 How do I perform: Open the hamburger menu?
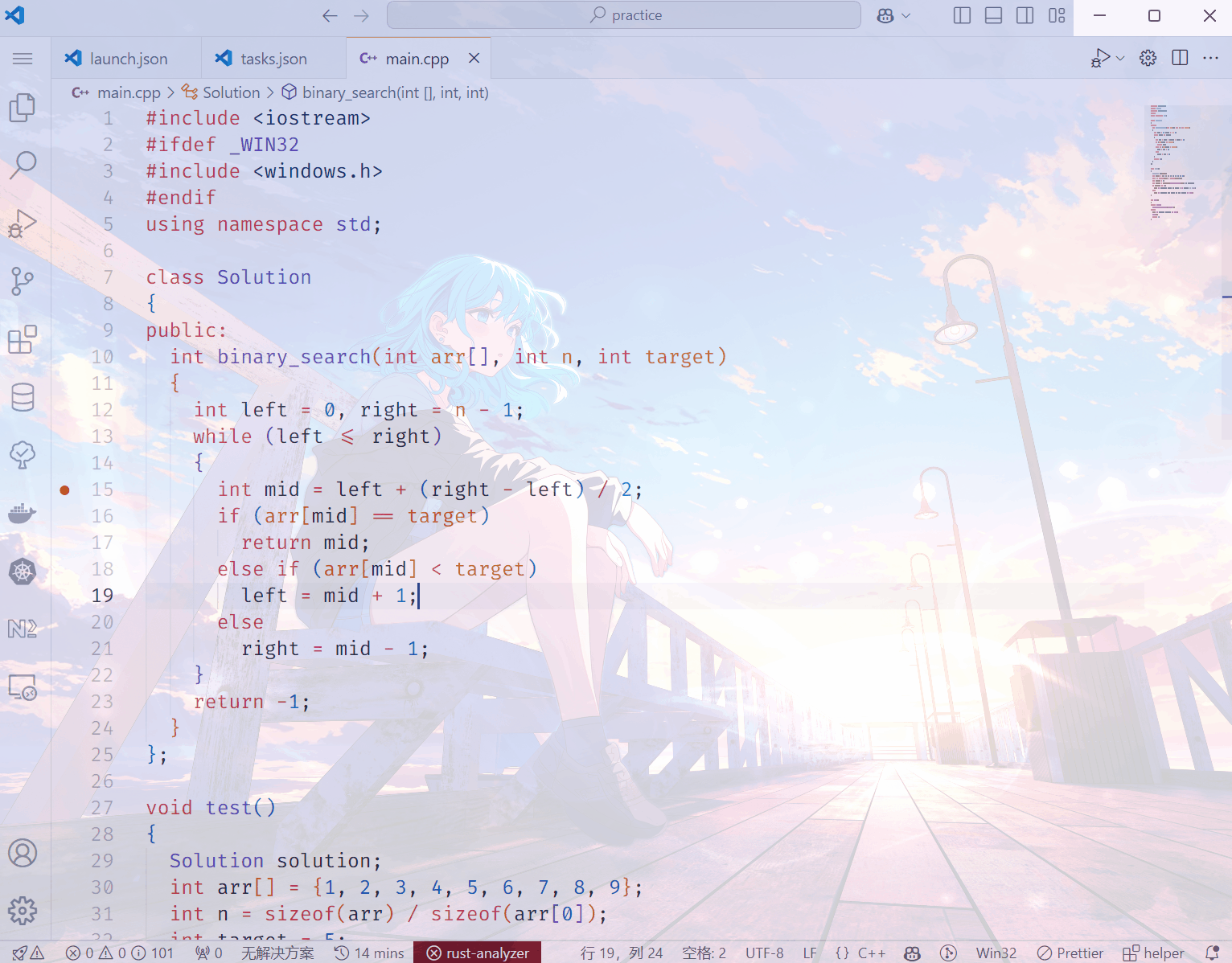pyautogui.click(x=23, y=58)
